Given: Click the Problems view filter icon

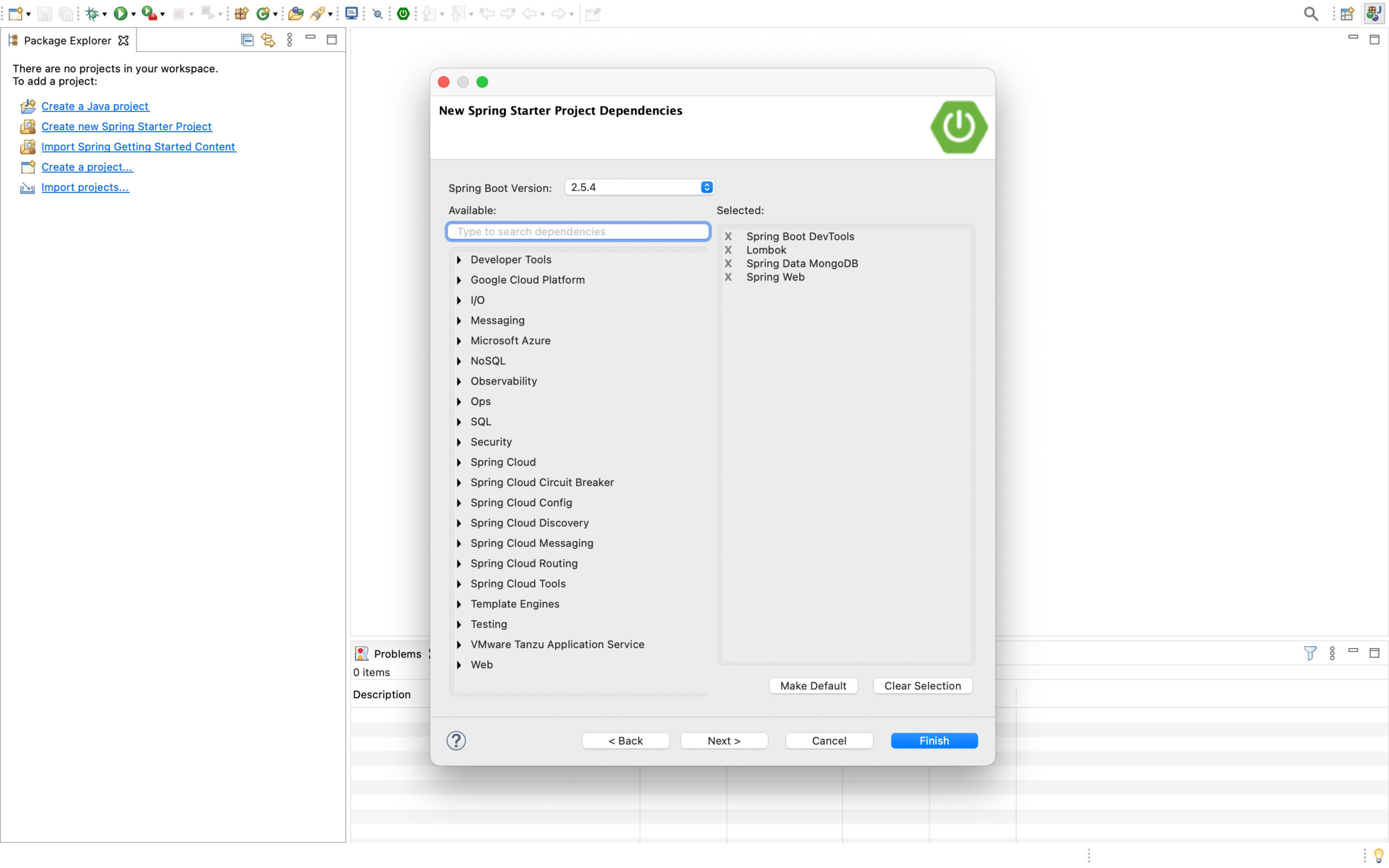Looking at the screenshot, I should click(x=1310, y=653).
